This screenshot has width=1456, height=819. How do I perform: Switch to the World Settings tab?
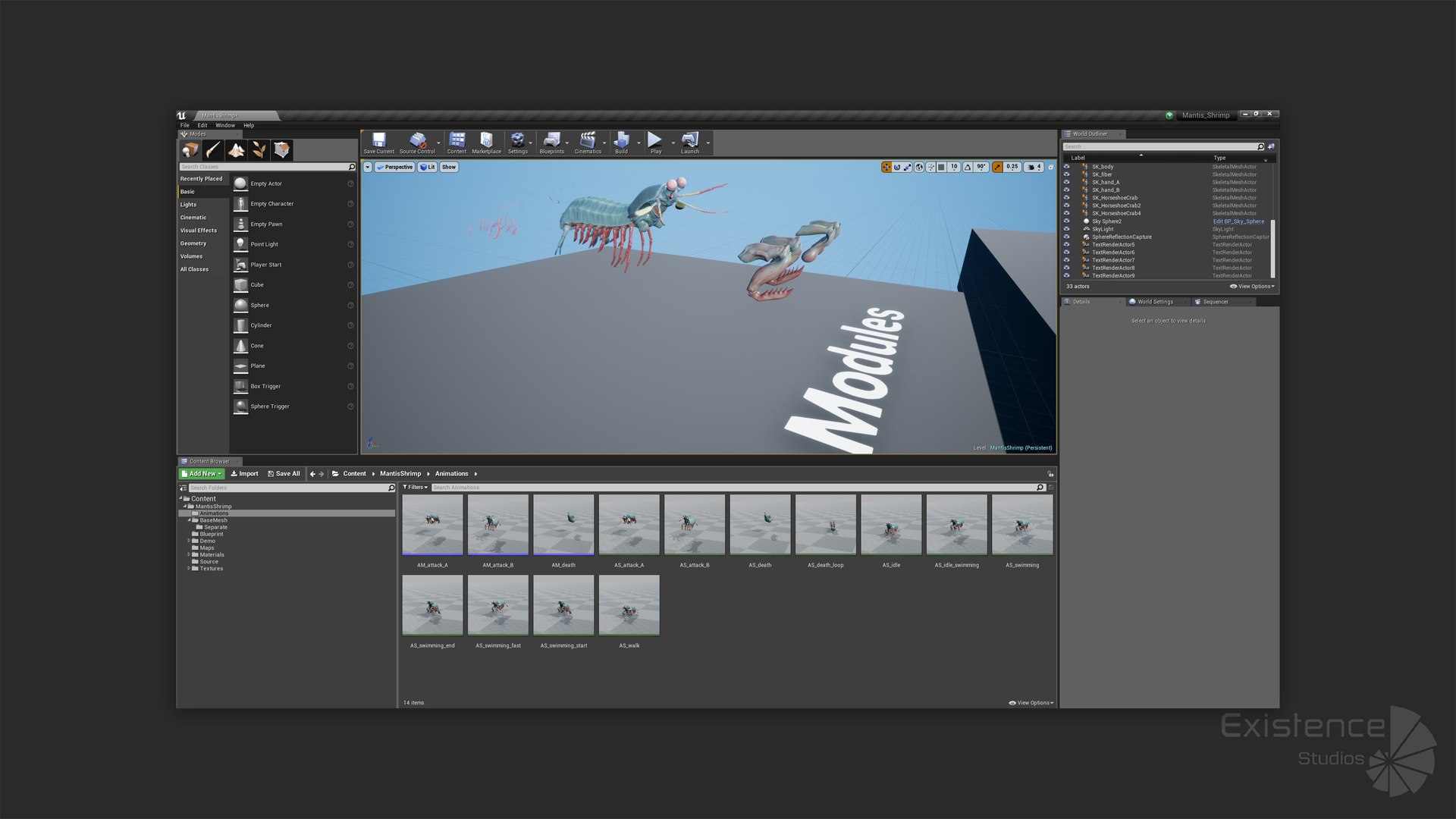[x=1155, y=302]
